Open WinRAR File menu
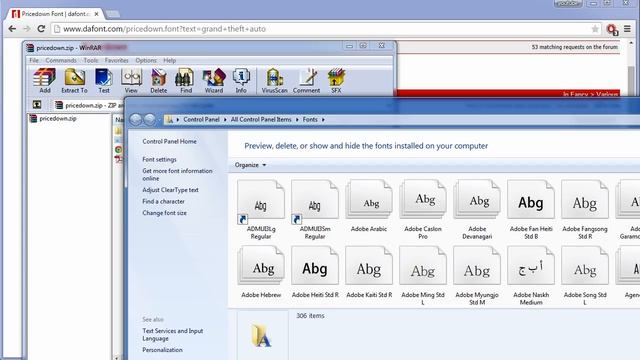This screenshot has height=360, width=640. coord(34,60)
